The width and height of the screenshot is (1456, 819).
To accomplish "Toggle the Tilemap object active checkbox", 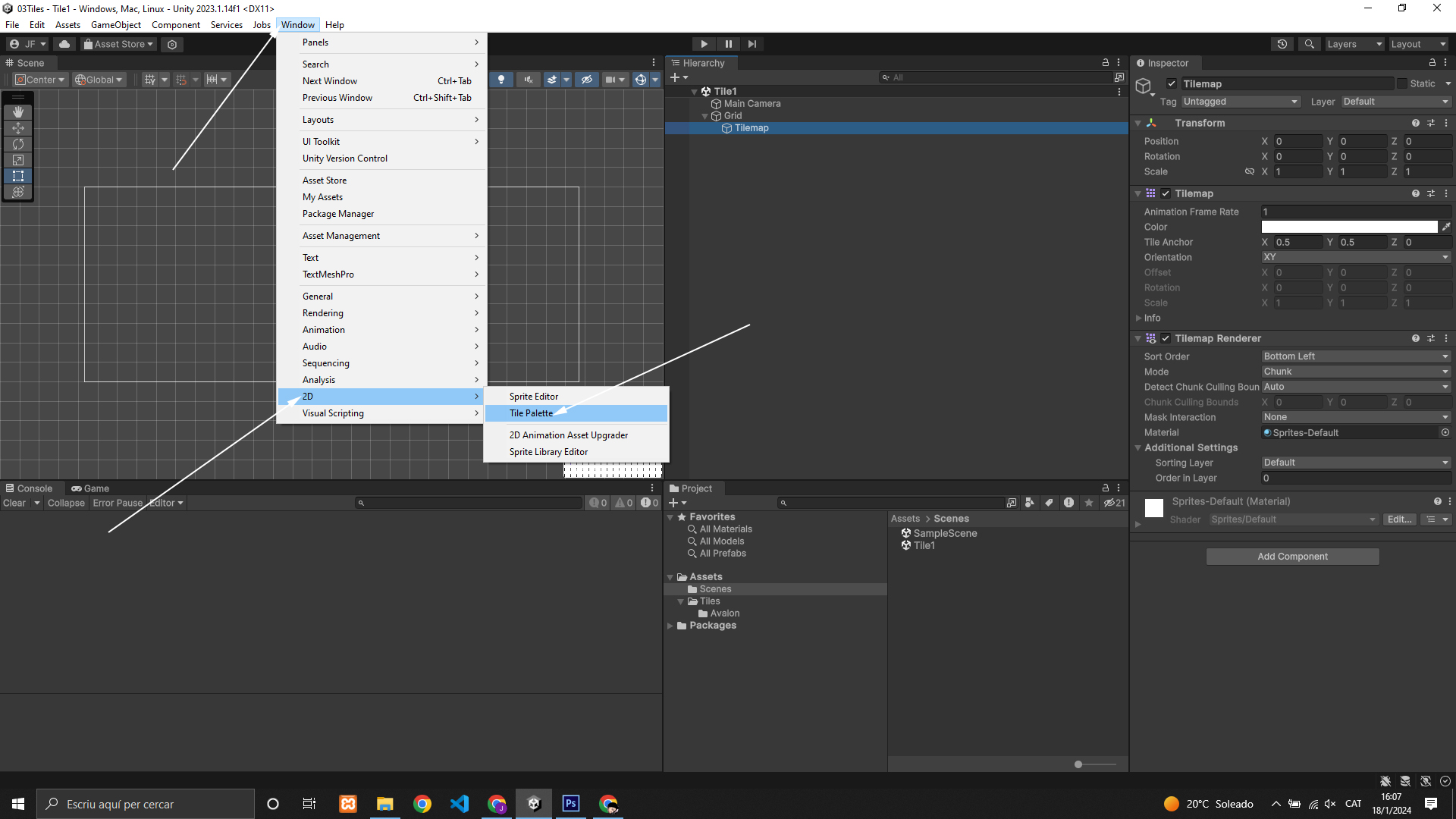I will [1172, 84].
